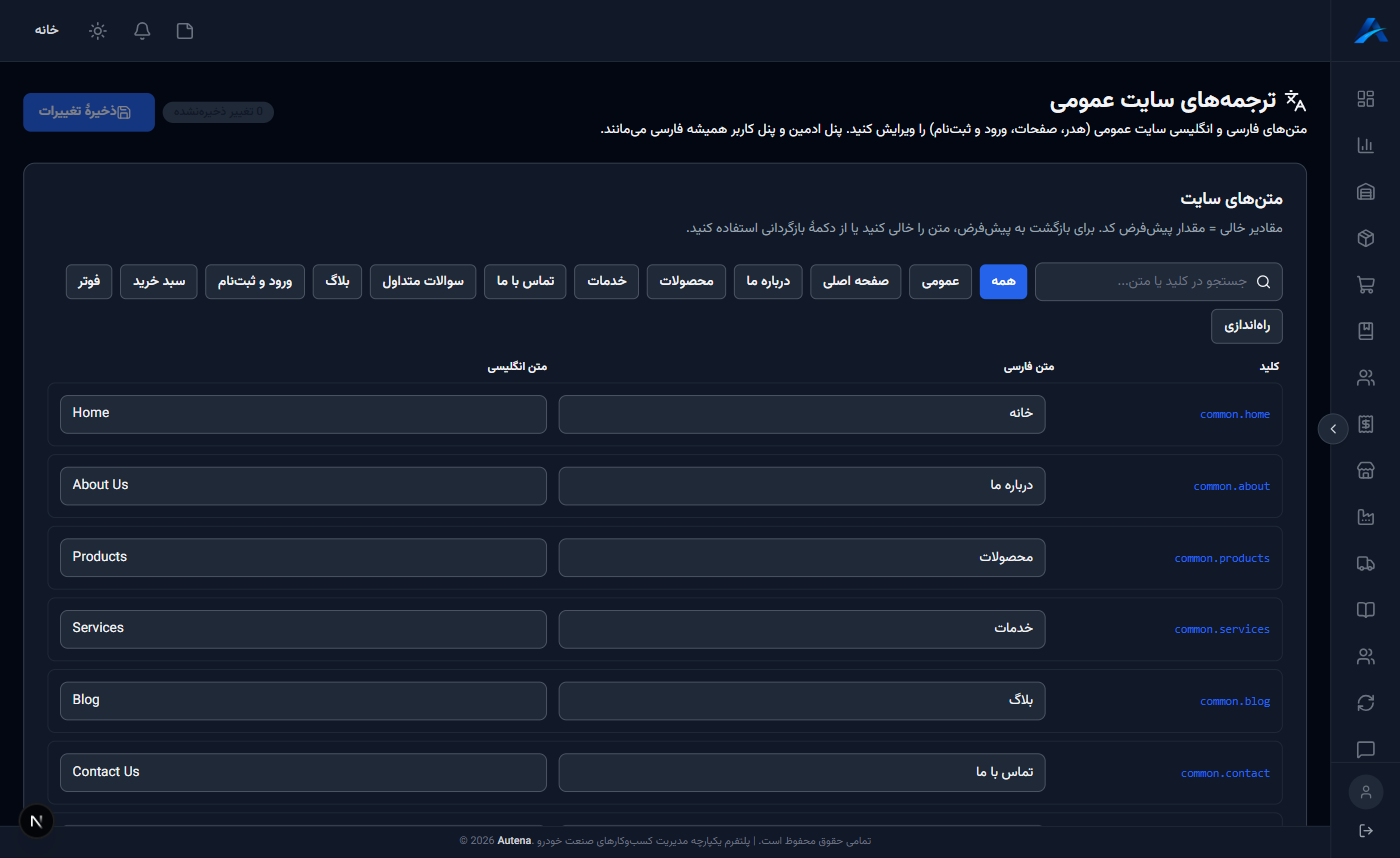
Task: Open the user profile avatar icon
Action: pos(1365,792)
